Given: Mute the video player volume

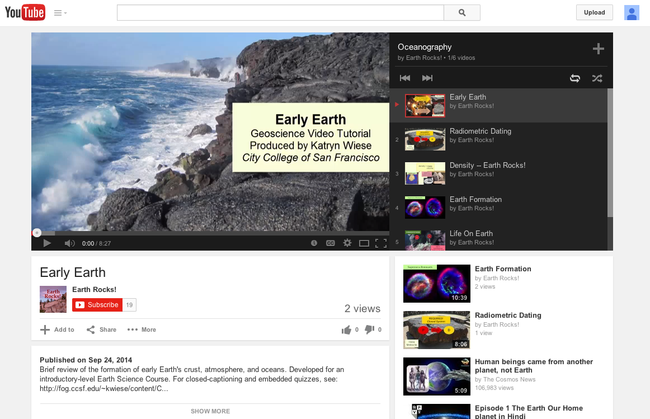Looking at the screenshot, I should [x=69, y=243].
